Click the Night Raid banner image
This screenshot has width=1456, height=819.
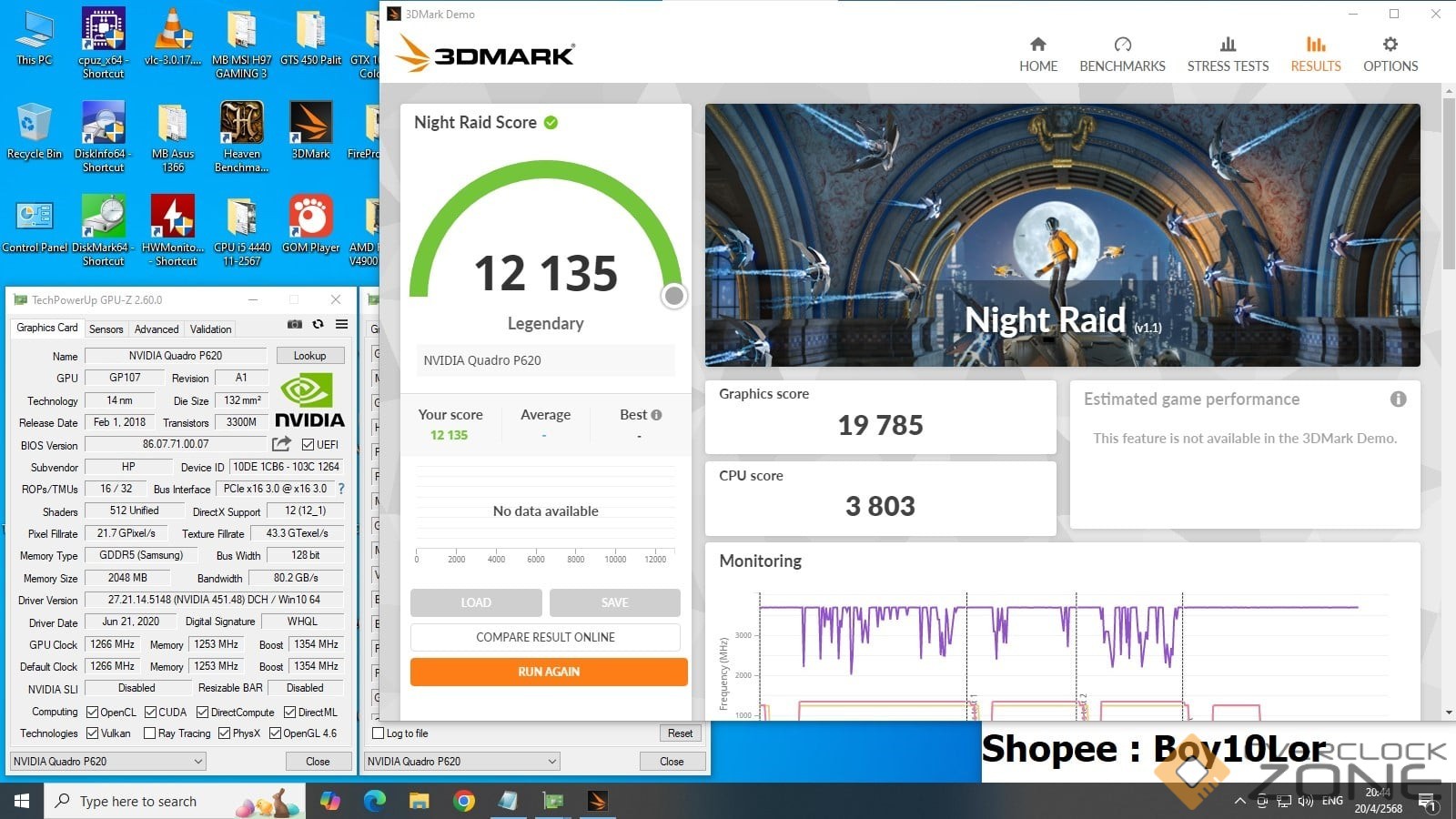(1062, 235)
